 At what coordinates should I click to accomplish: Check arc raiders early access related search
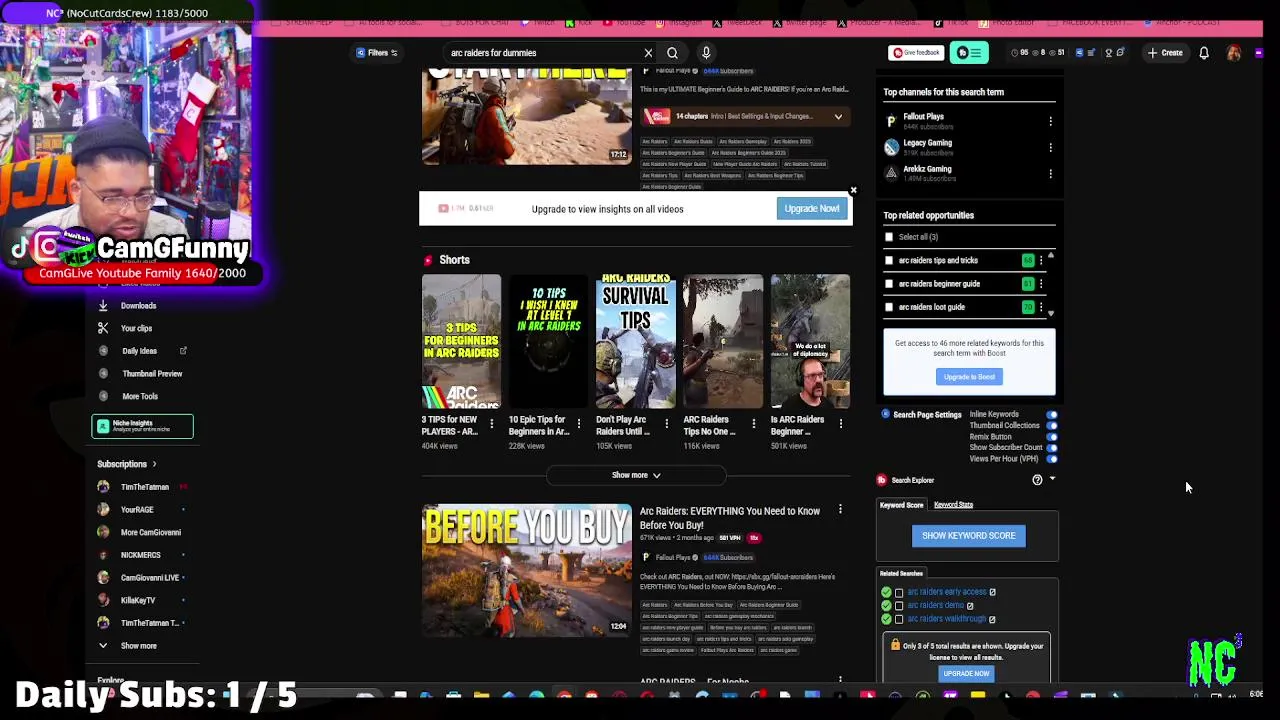point(899,592)
